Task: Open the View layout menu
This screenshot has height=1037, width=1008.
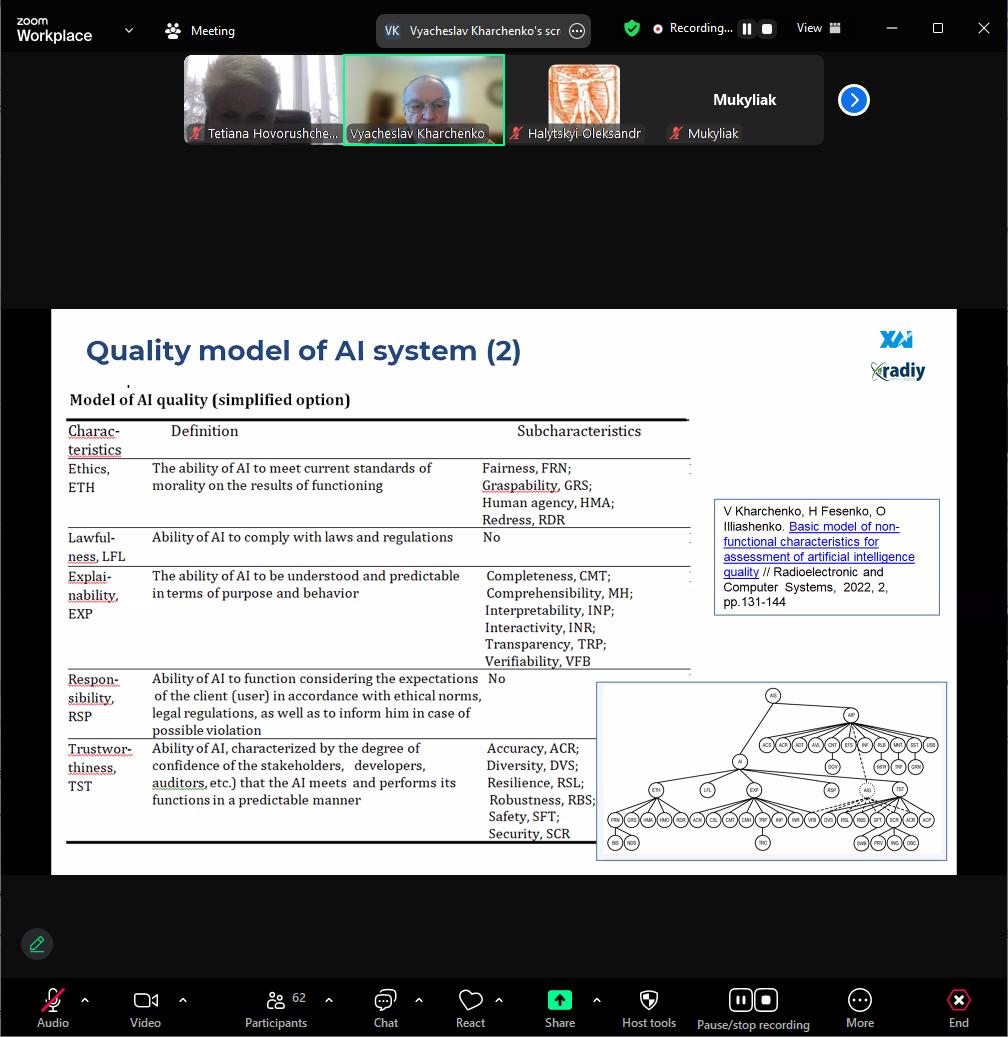Action: click(818, 29)
